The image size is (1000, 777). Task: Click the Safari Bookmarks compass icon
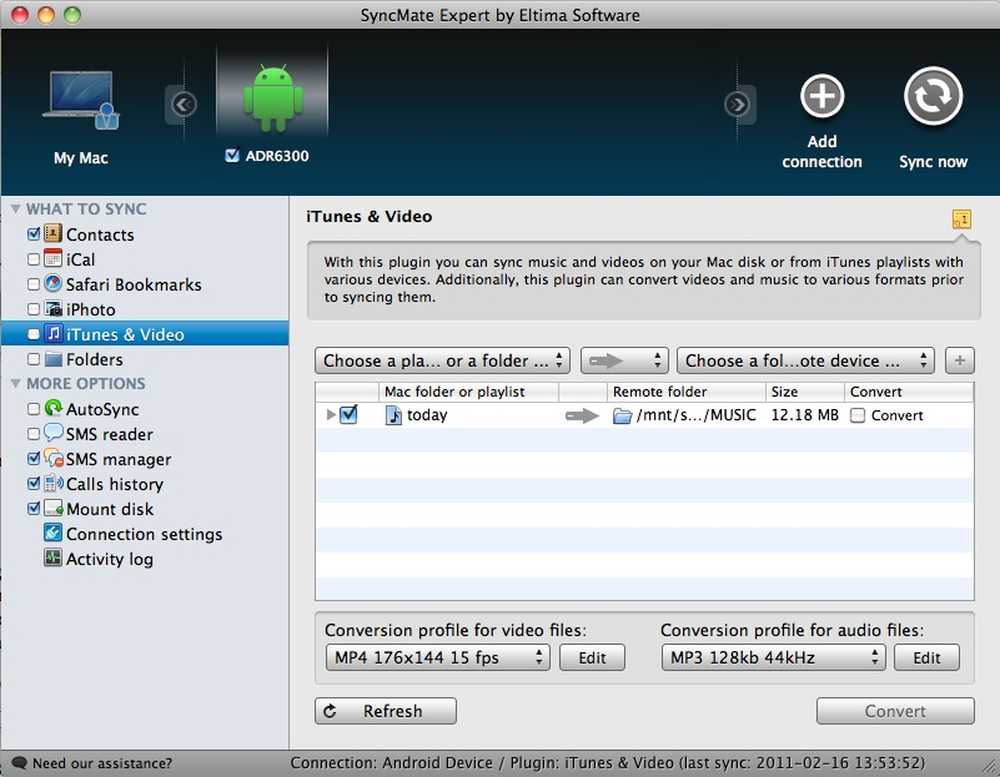point(53,283)
